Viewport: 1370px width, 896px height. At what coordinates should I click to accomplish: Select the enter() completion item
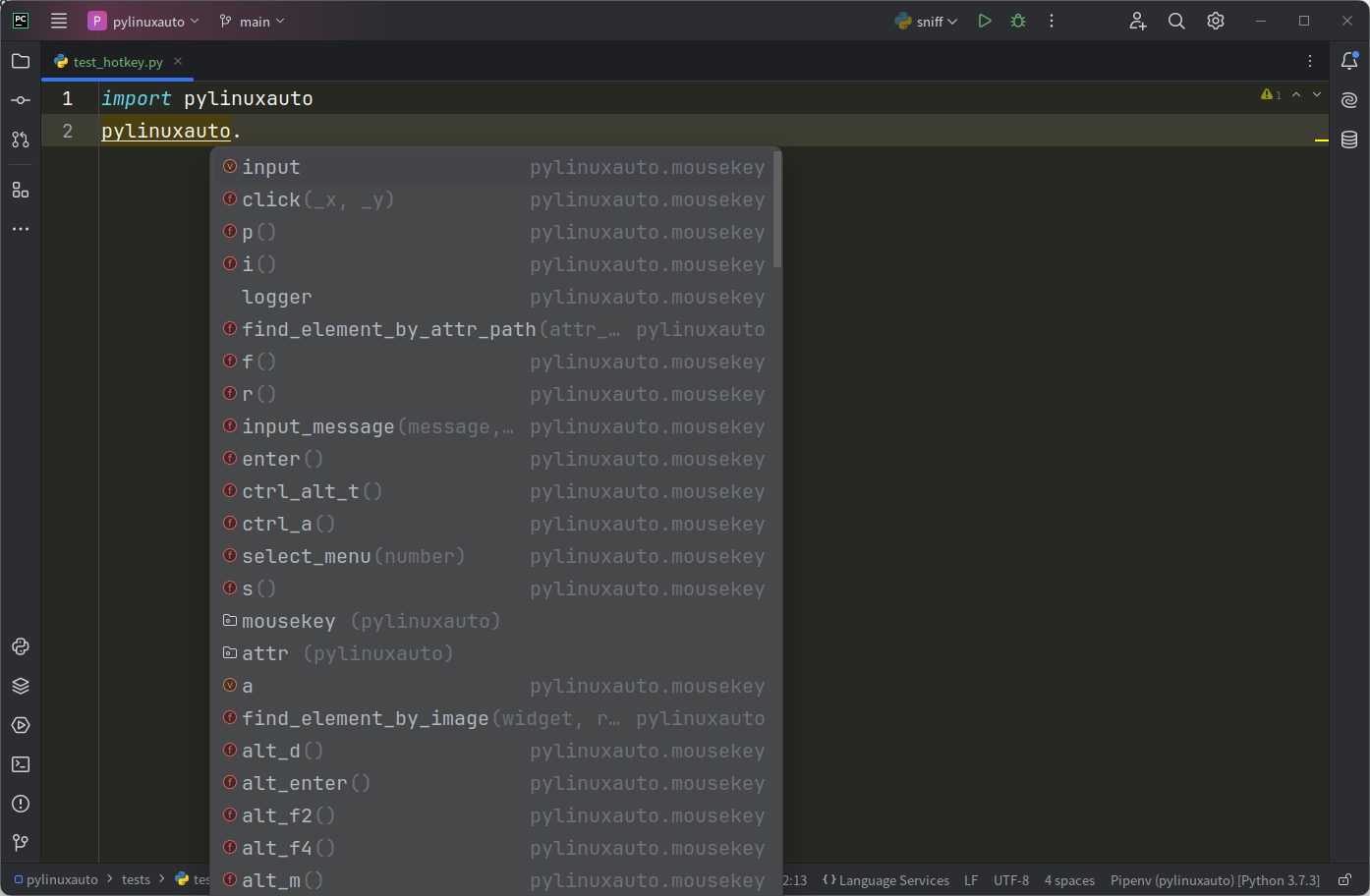[493, 459]
